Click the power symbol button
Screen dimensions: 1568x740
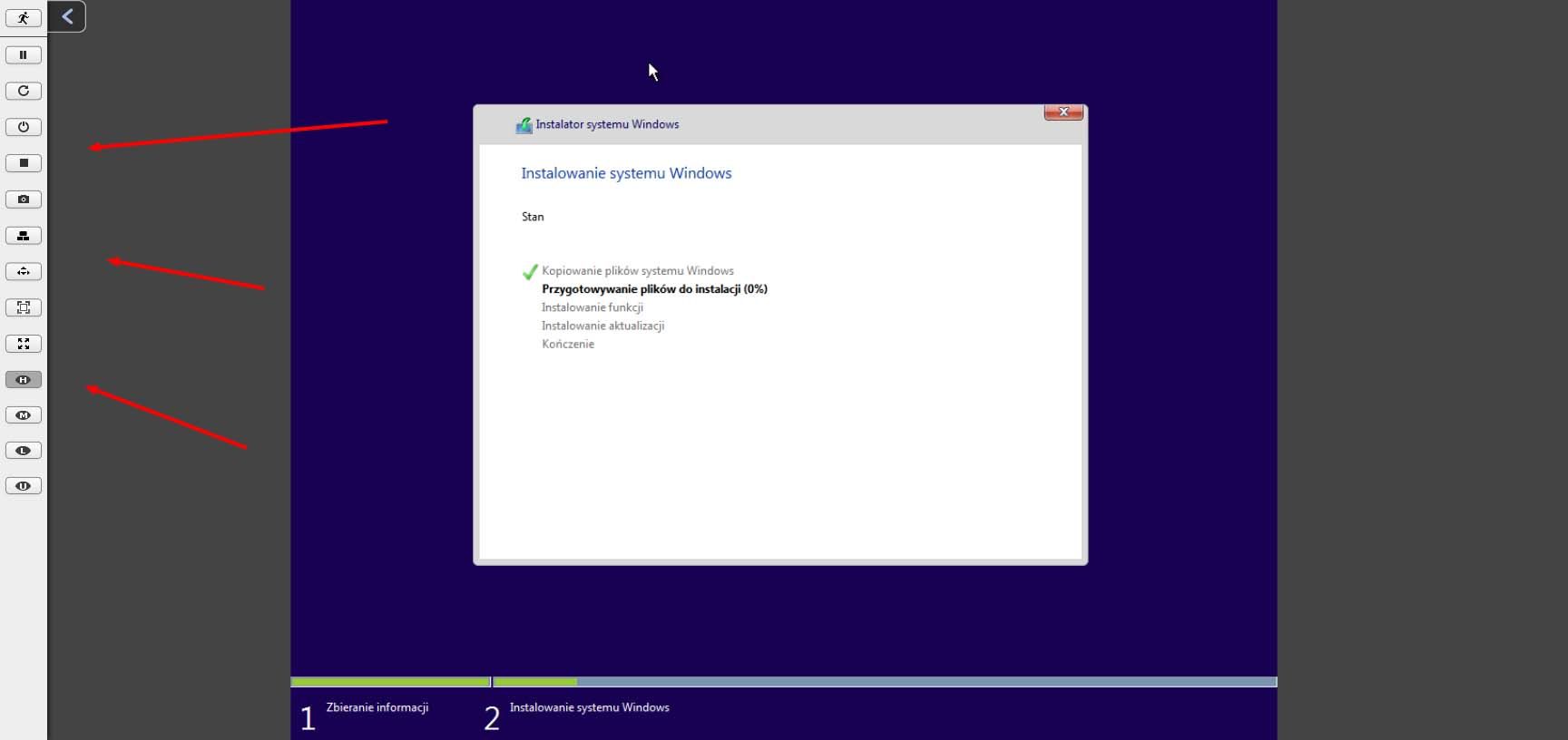point(24,127)
